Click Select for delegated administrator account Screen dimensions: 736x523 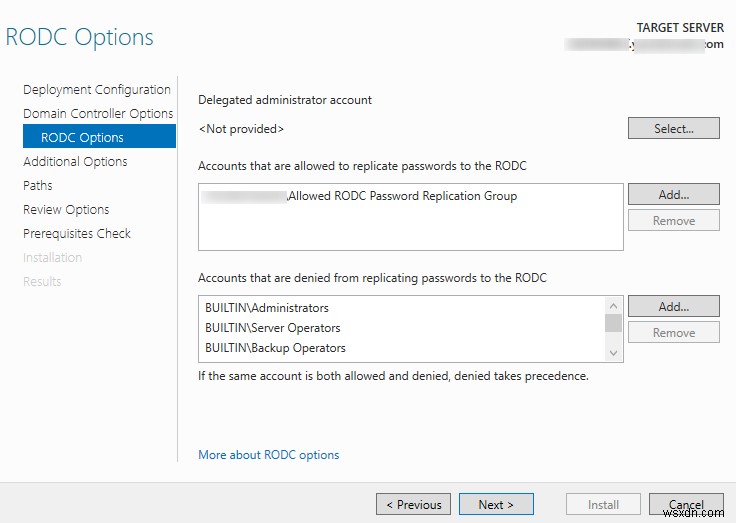[x=674, y=128]
